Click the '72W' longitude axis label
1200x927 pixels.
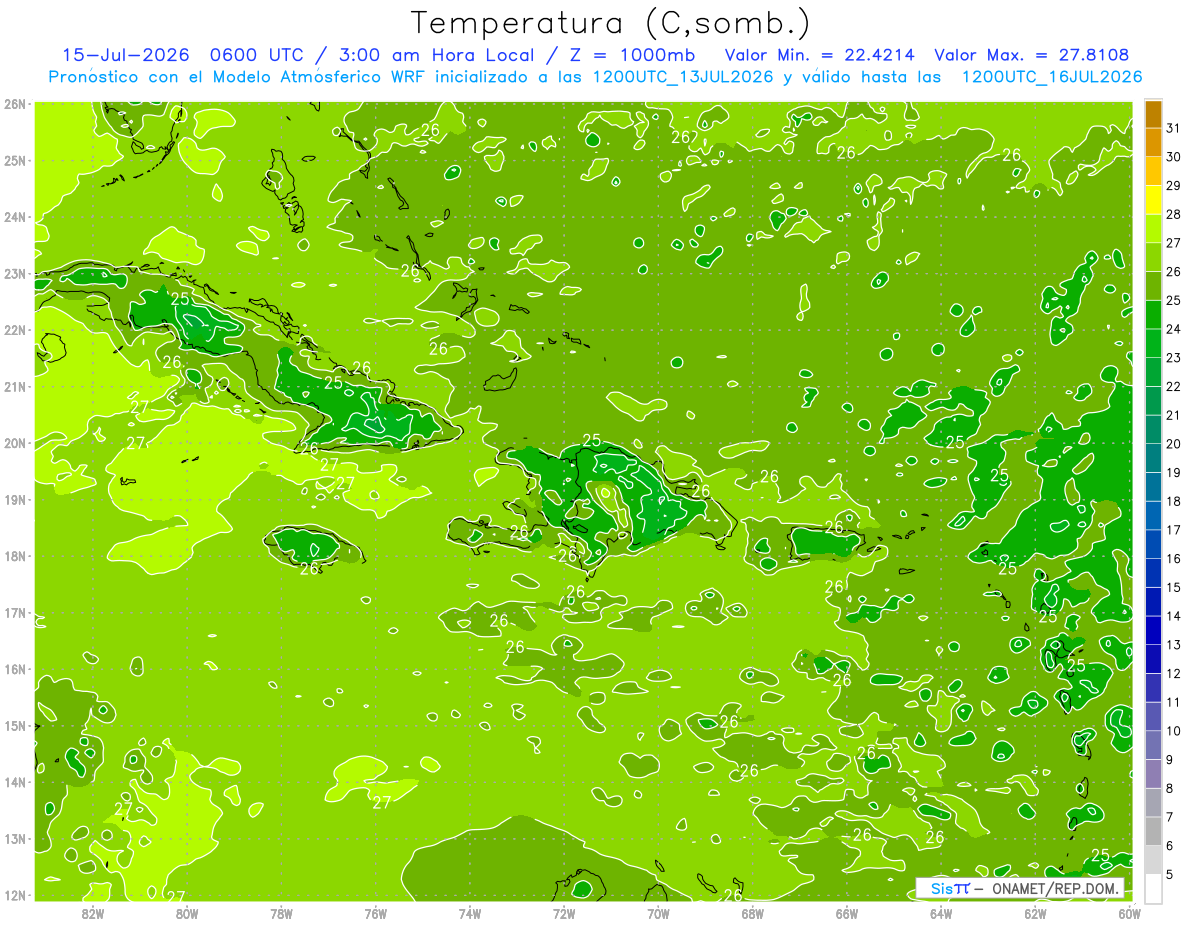pyautogui.click(x=564, y=913)
